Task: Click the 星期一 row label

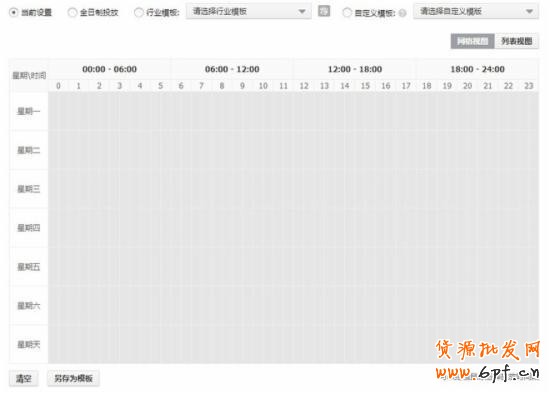Action: click(x=29, y=112)
